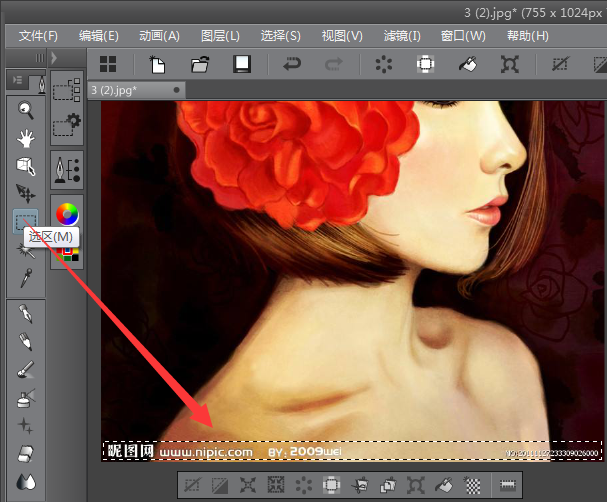Click the Open file folder icon
The image size is (607, 502).
pos(199,64)
